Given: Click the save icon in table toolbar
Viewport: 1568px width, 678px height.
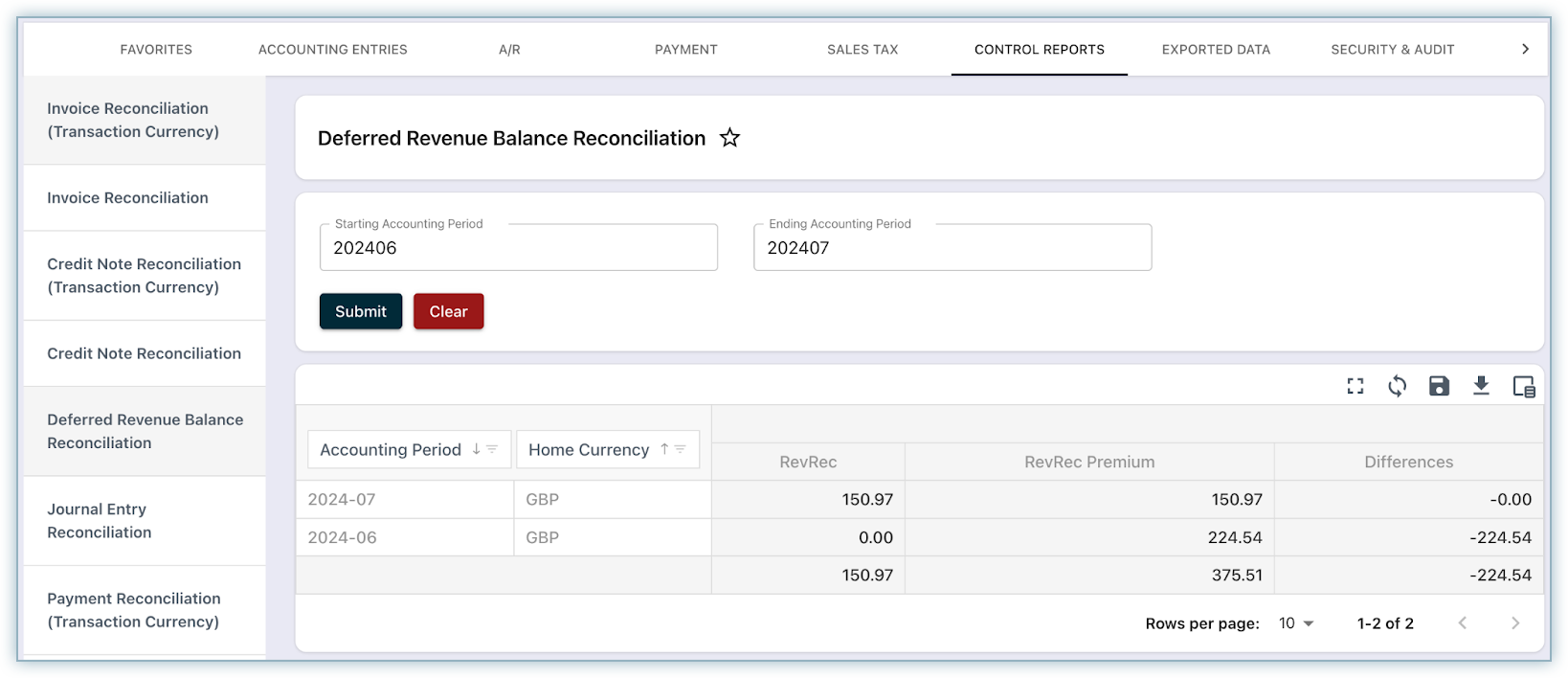Looking at the screenshot, I should click(1439, 386).
